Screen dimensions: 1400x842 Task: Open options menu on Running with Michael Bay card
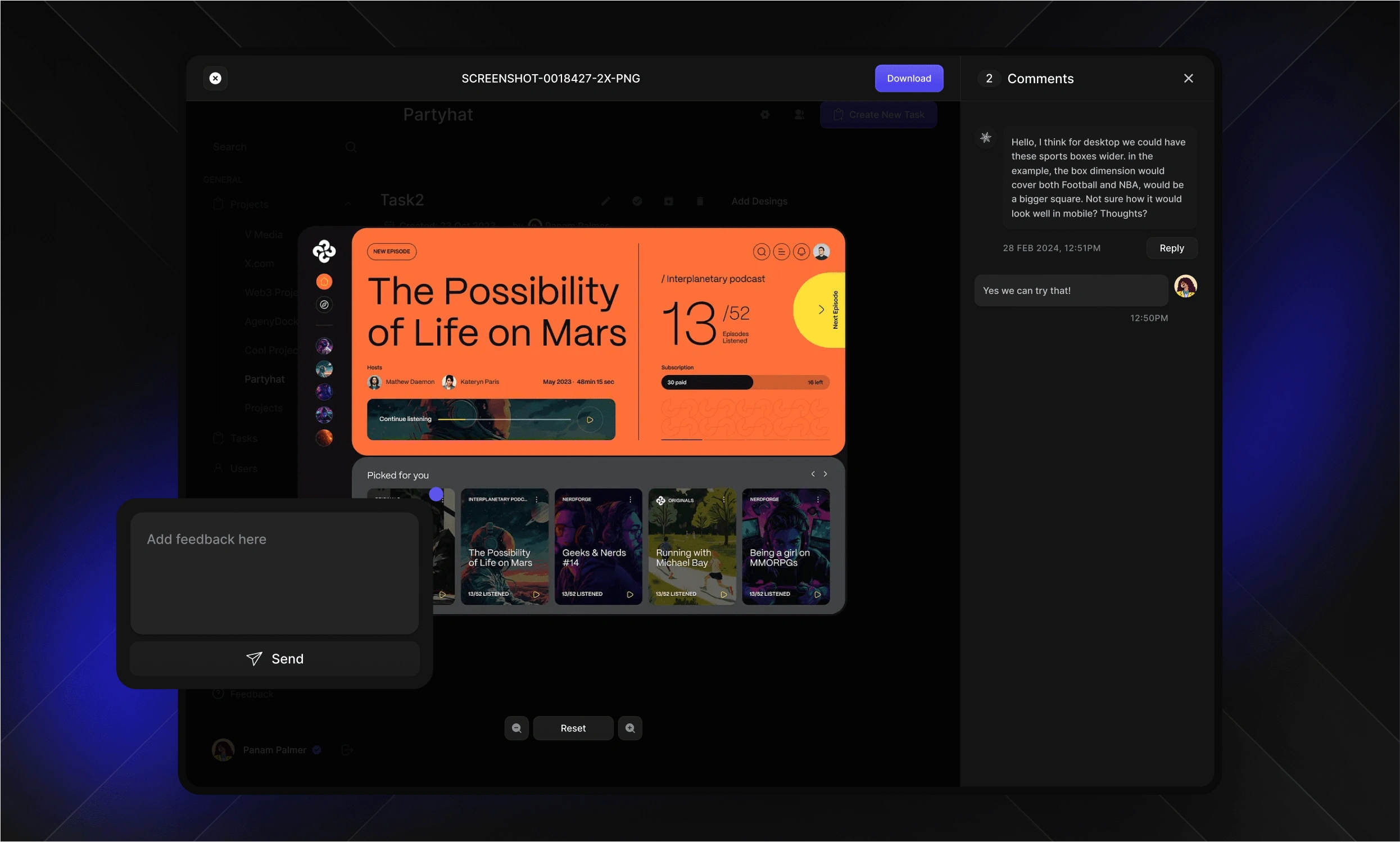pyautogui.click(x=723, y=500)
